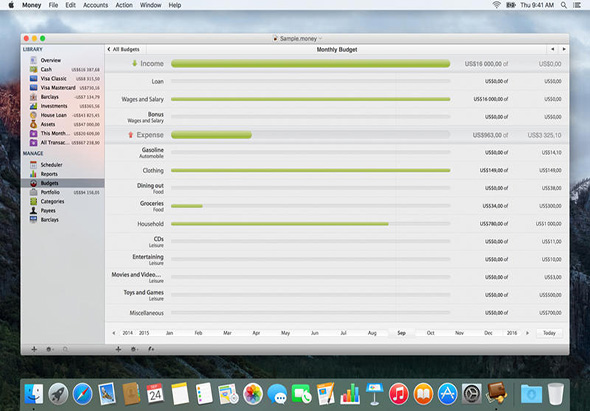Select Dec on the month timeline
Image resolution: width=590 pixels, height=411 pixels.
(x=488, y=333)
